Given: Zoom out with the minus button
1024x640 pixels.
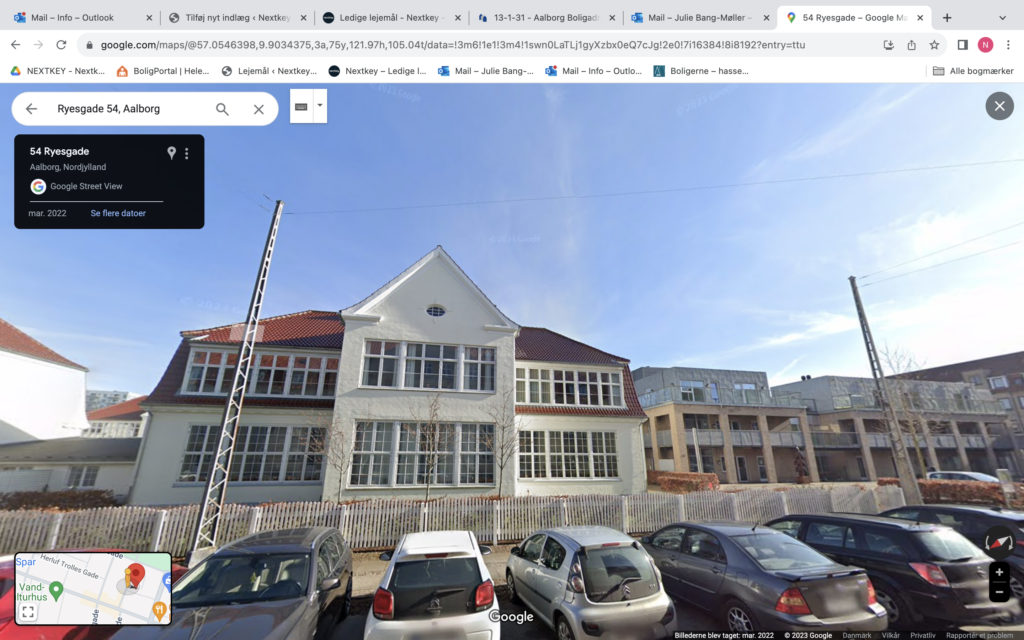Looking at the screenshot, I should tap(999, 592).
